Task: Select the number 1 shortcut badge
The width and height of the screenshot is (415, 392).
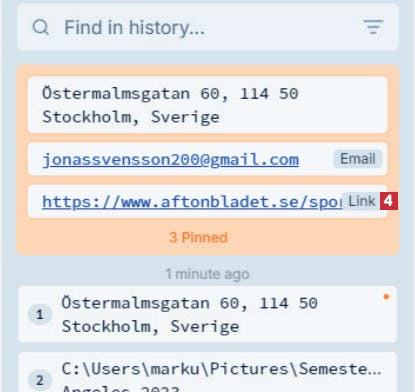Action: click(40, 314)
